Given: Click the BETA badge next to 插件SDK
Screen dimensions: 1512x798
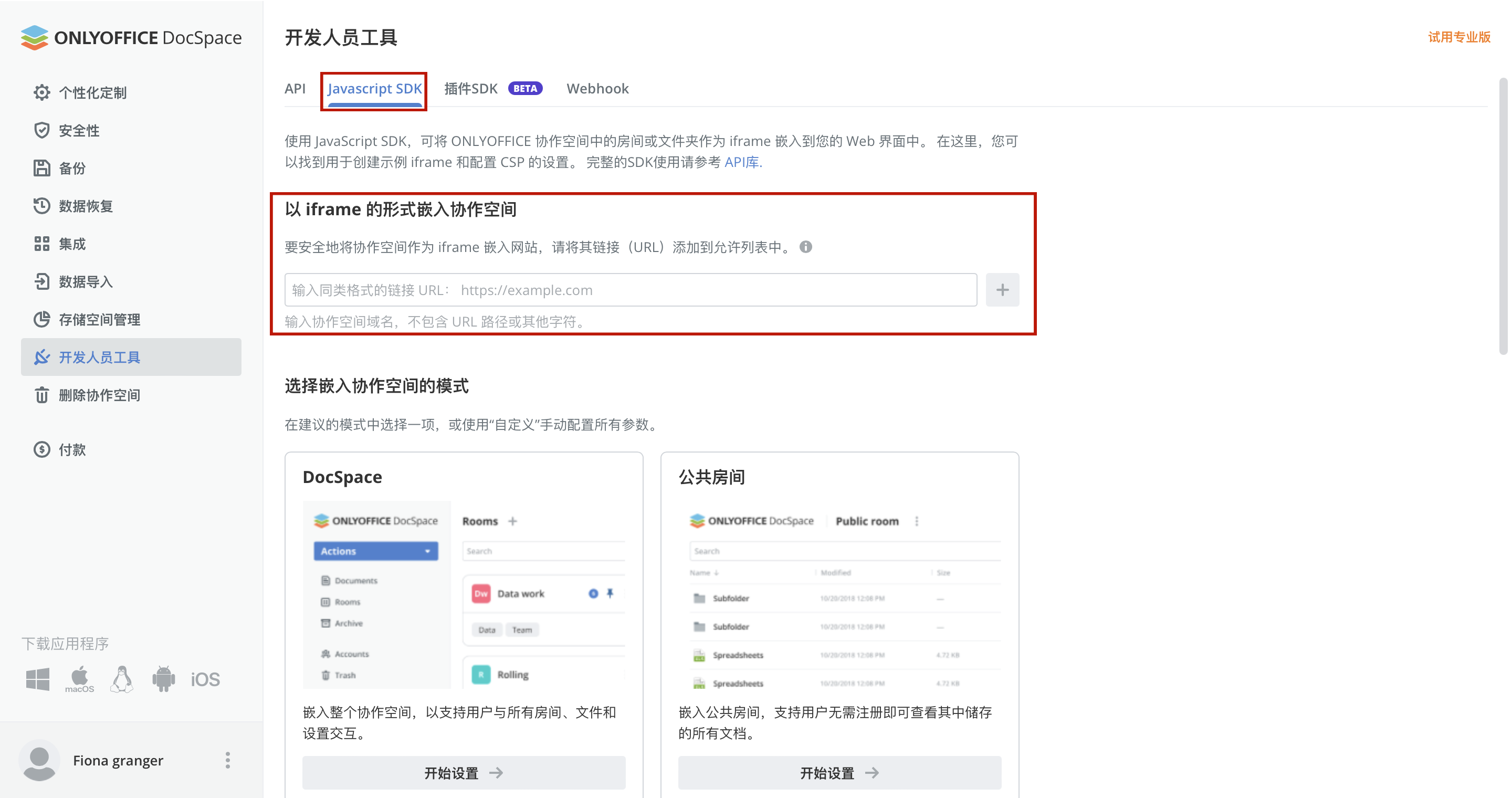Looking at the screenshot, I should [x=525, y=89].
